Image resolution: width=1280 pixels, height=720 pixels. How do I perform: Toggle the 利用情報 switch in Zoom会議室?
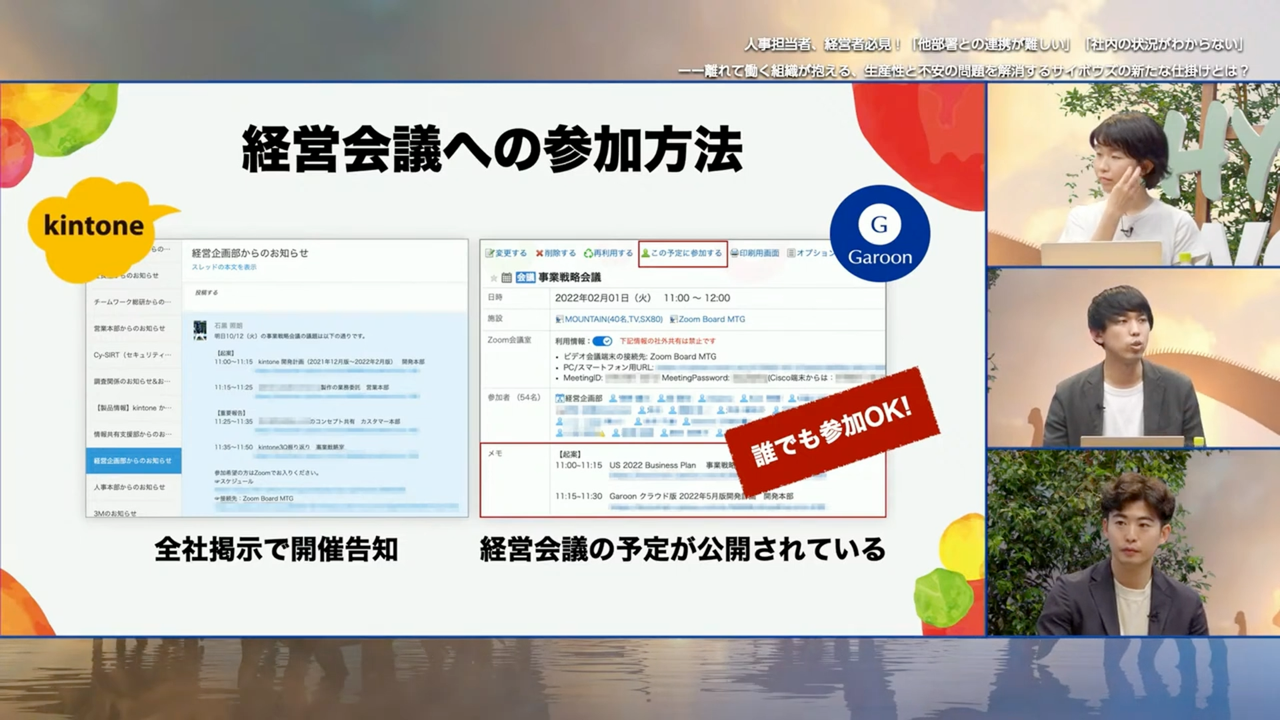pyautogui.click(x=602, y=341)
